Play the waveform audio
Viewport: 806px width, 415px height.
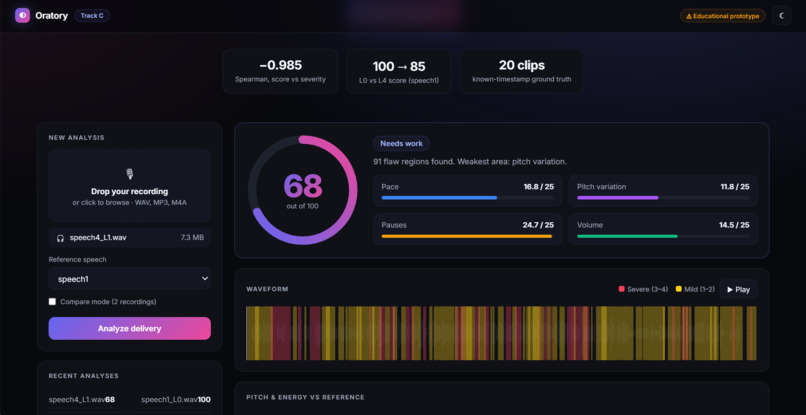[738, 290]
